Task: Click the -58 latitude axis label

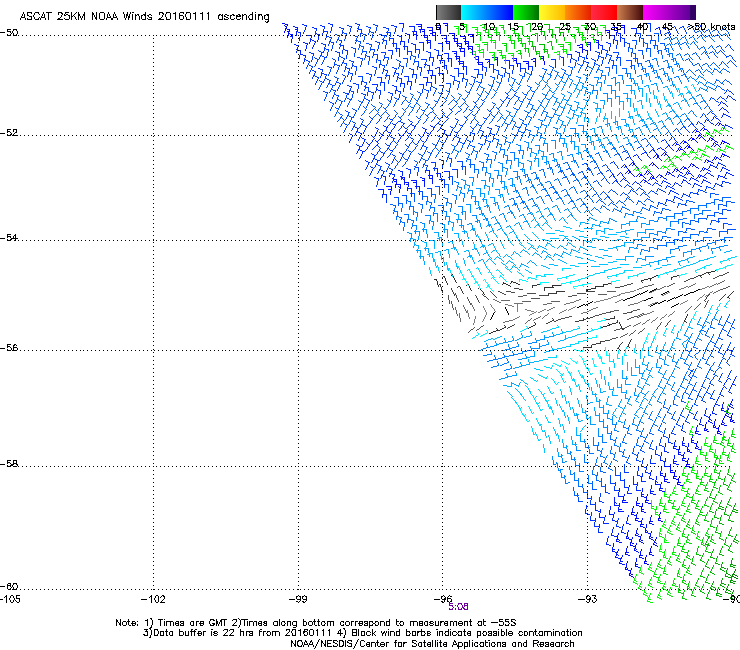Action: tap(9, 464)
